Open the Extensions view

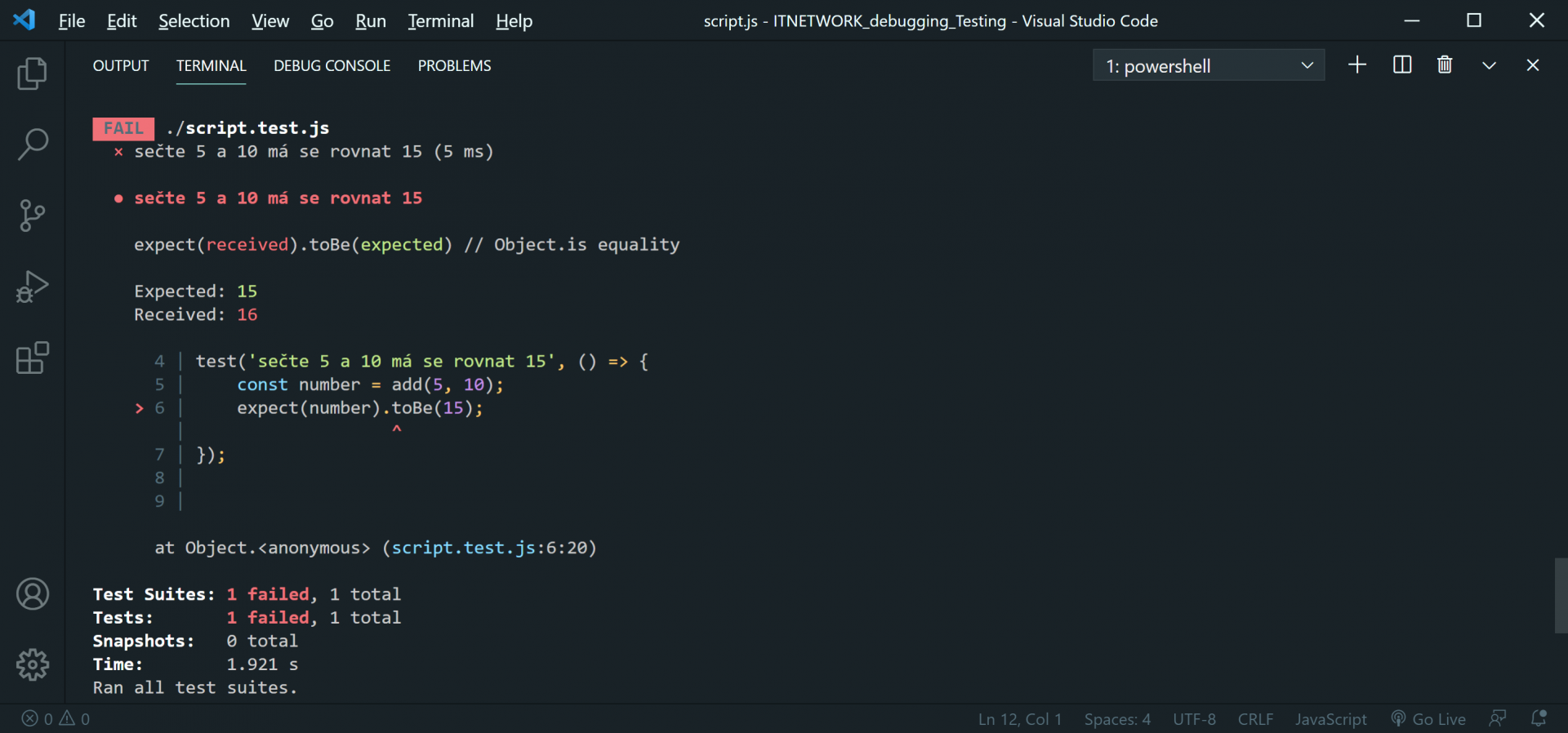(33, 358)
